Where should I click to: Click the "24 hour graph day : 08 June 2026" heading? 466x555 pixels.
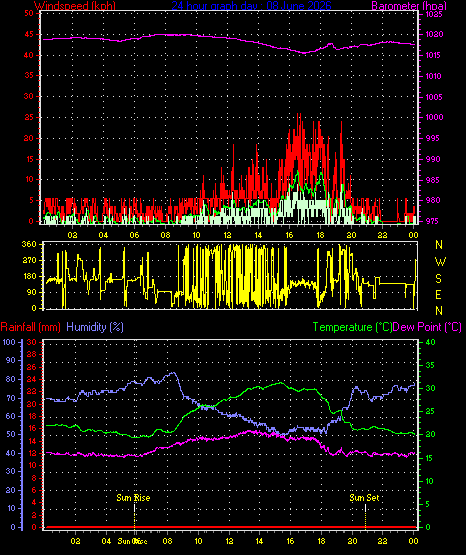pyautogui.click(x=252, y=6)
